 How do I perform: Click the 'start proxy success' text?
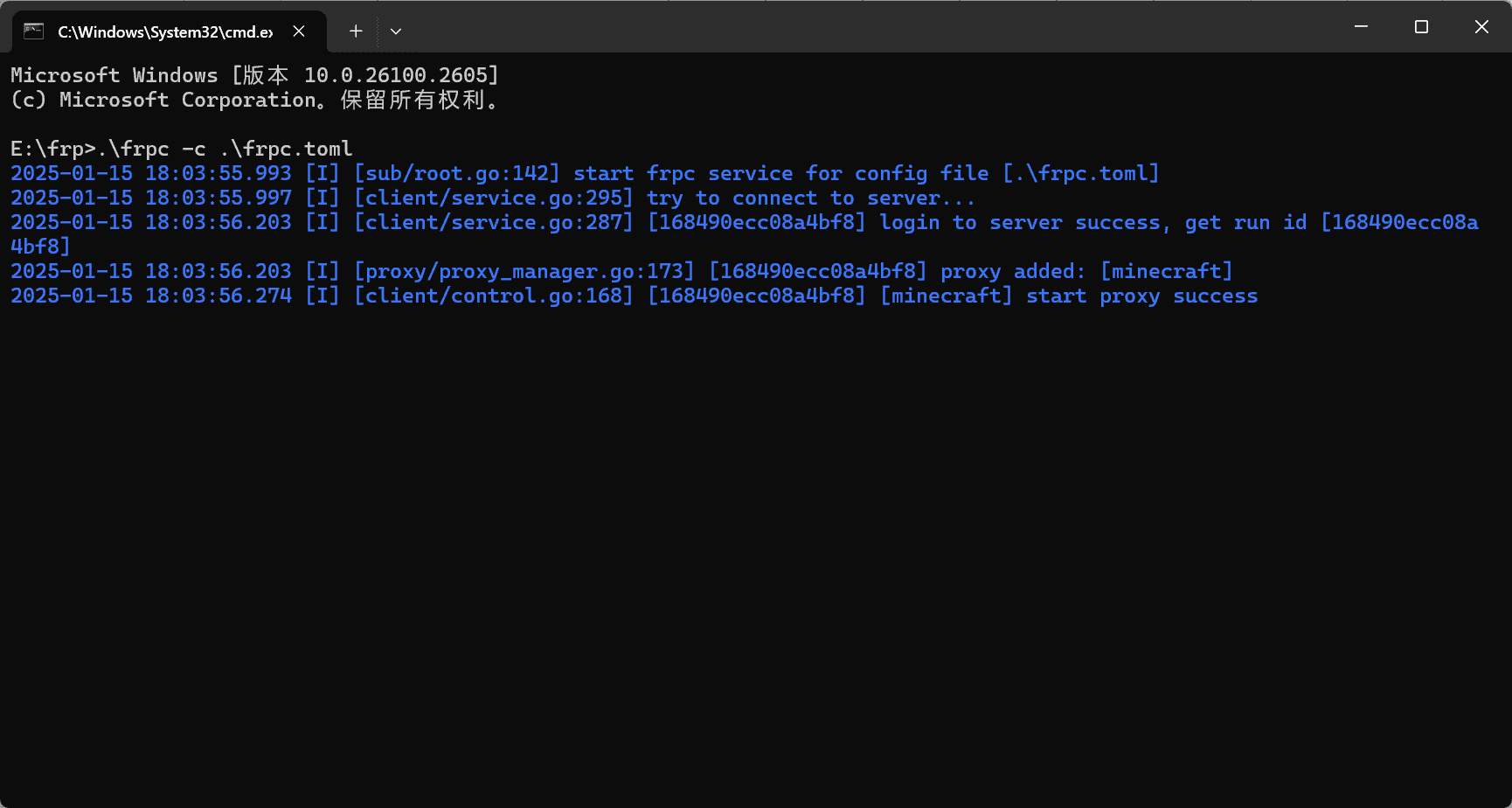(x=1142, y=296)
